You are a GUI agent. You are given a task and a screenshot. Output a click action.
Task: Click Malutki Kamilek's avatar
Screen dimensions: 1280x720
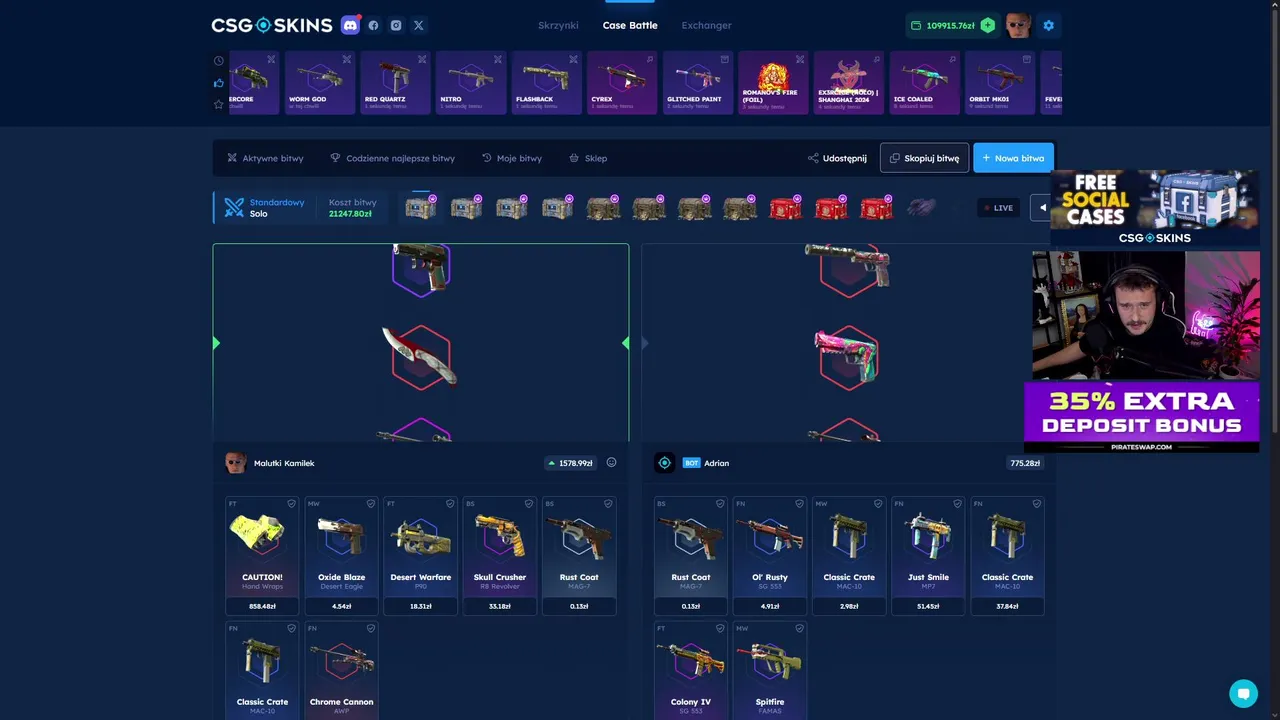click(x=236, y=463)
